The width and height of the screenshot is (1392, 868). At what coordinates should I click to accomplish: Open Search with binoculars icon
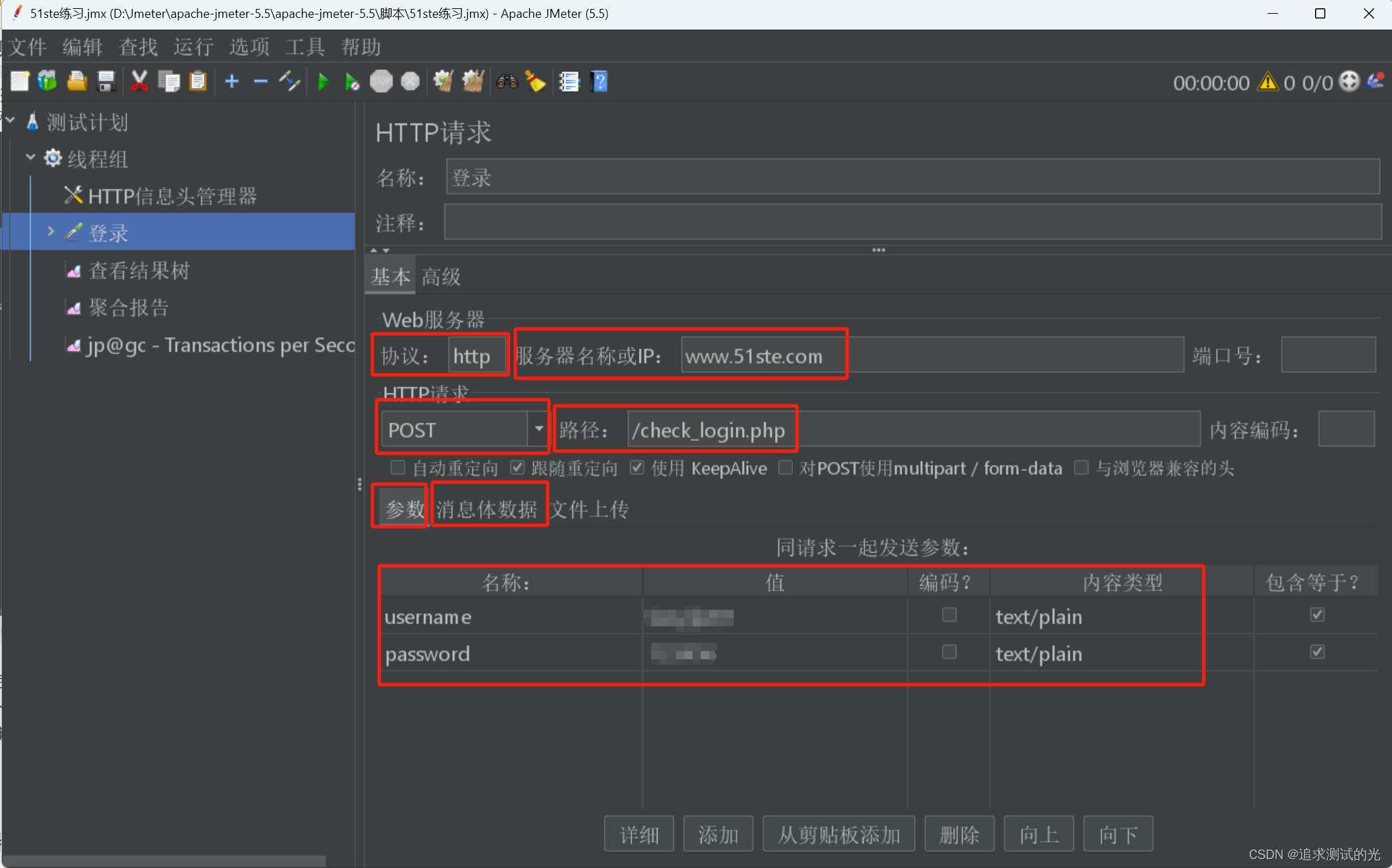coord(507,82)
